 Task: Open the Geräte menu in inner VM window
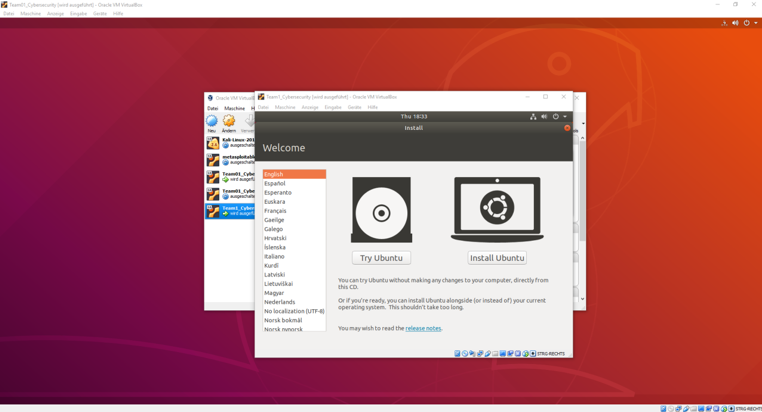[x=354, y=107]
